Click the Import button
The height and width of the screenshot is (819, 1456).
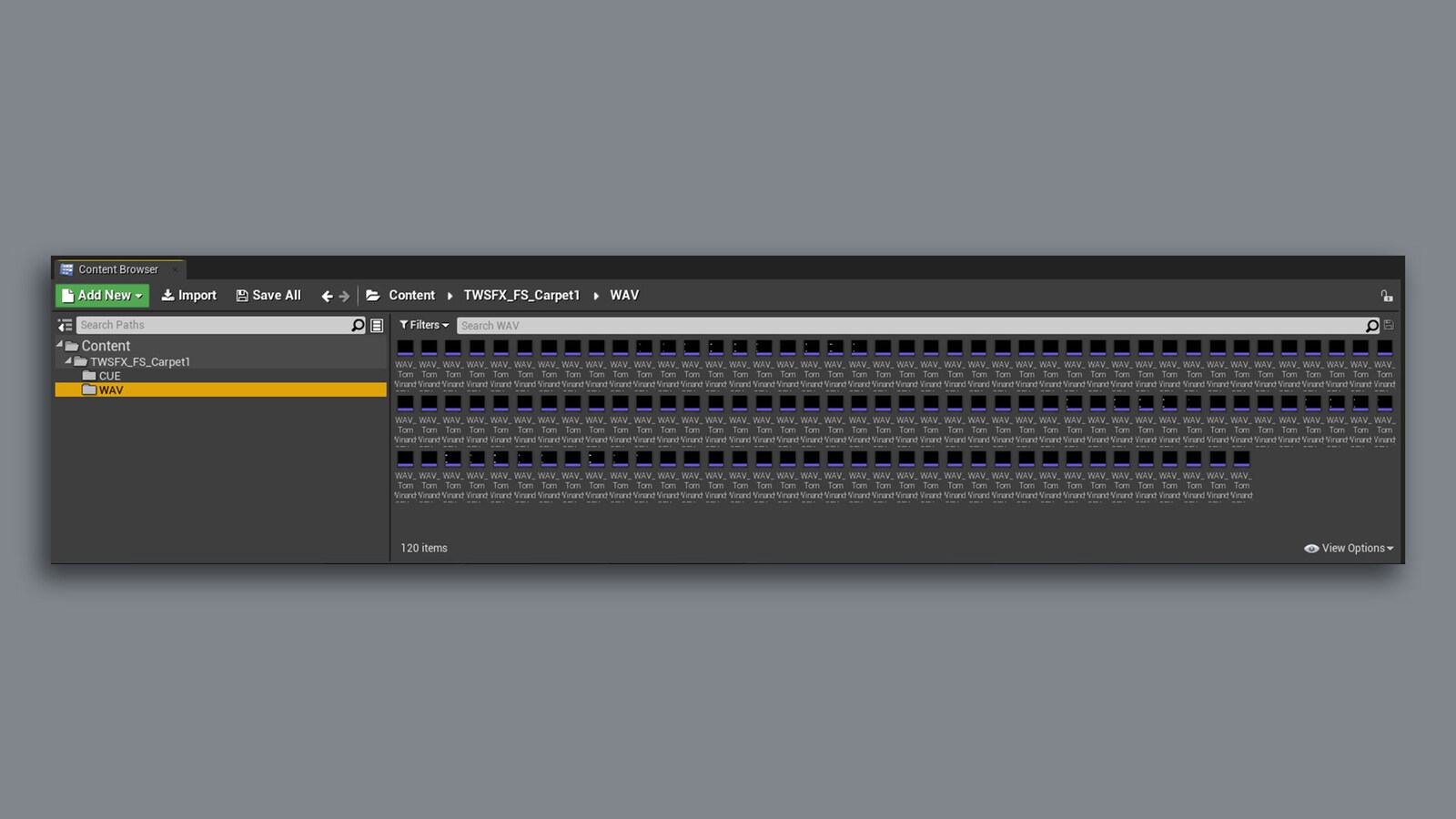[188, 295]
